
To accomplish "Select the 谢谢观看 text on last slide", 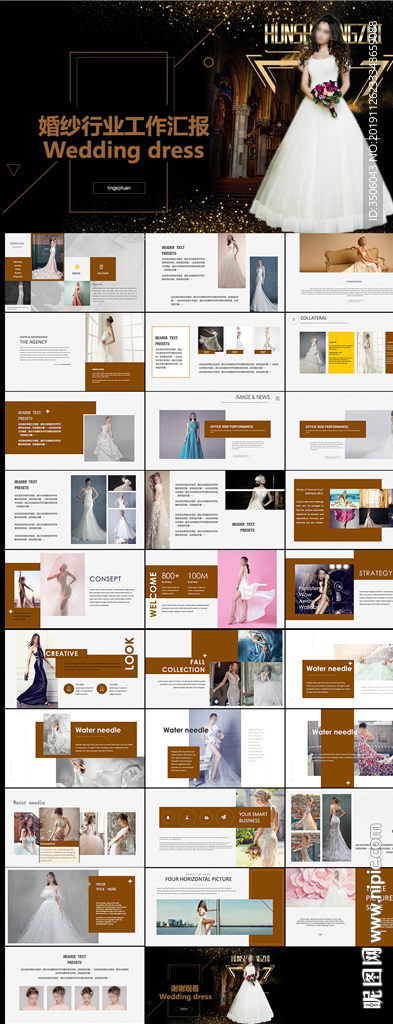I will tap(185, 987).
